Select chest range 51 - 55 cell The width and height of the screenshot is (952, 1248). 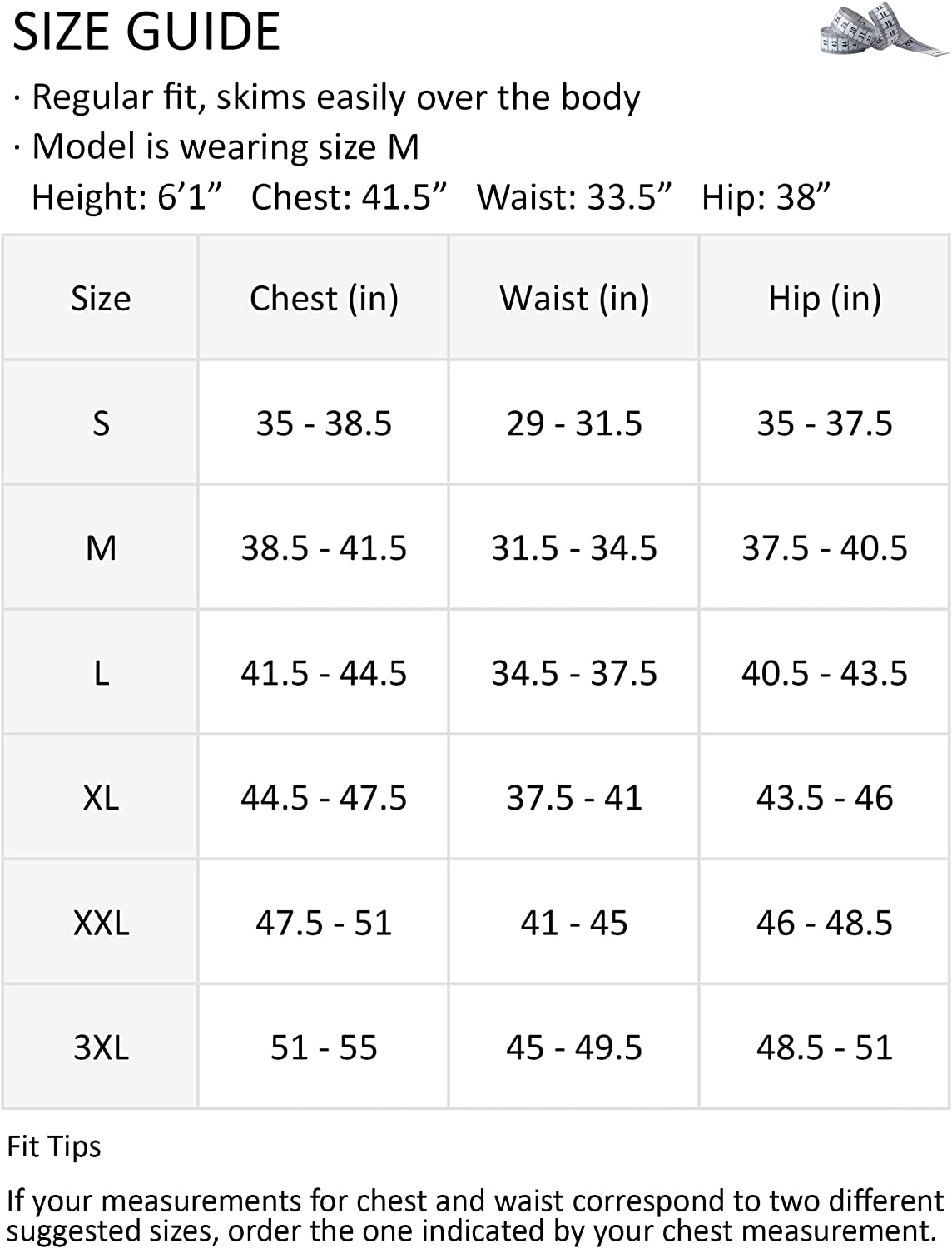click(324, 1047)
